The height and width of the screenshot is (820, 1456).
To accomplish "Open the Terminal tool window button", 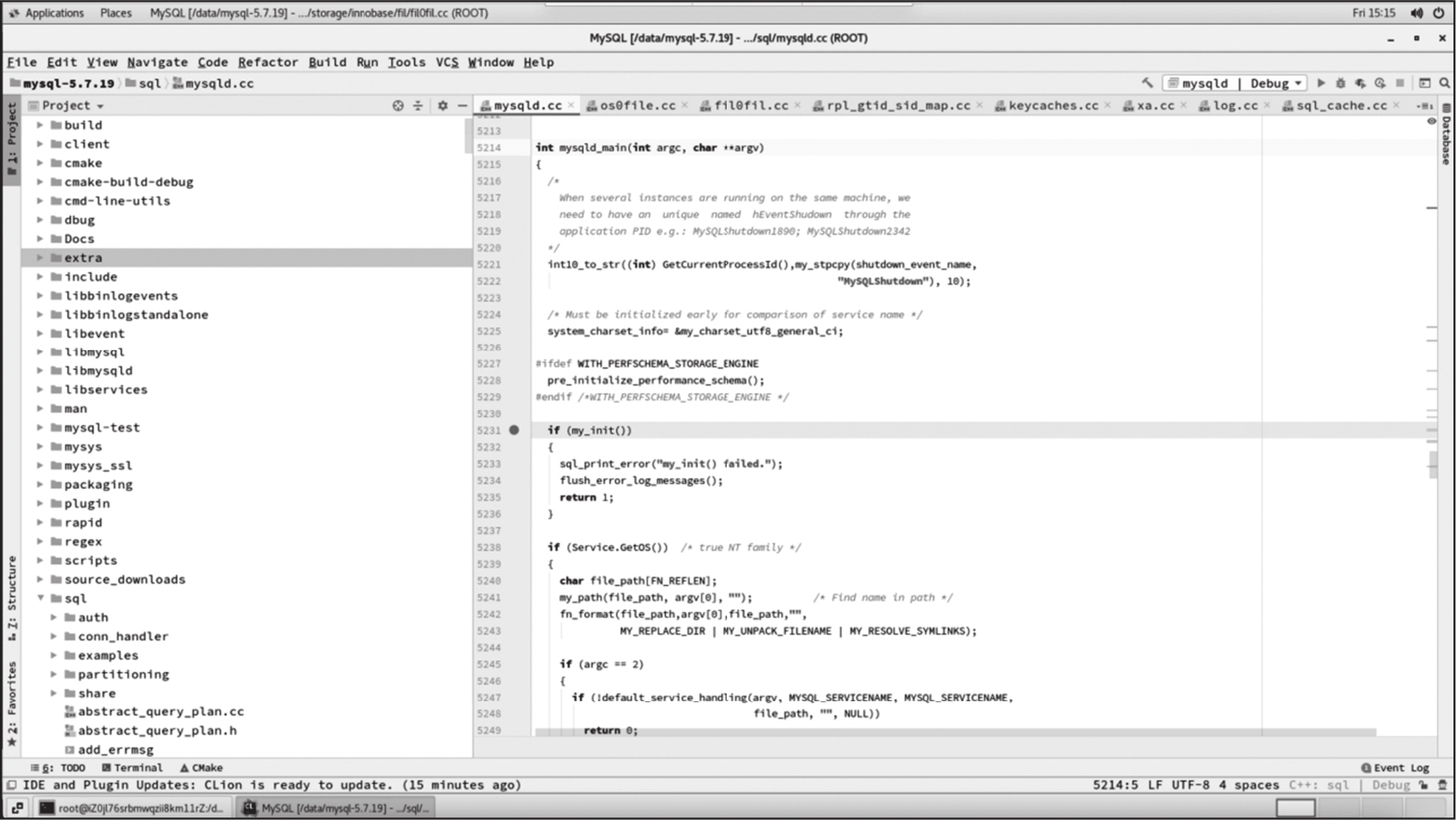I will pos(132,768).
